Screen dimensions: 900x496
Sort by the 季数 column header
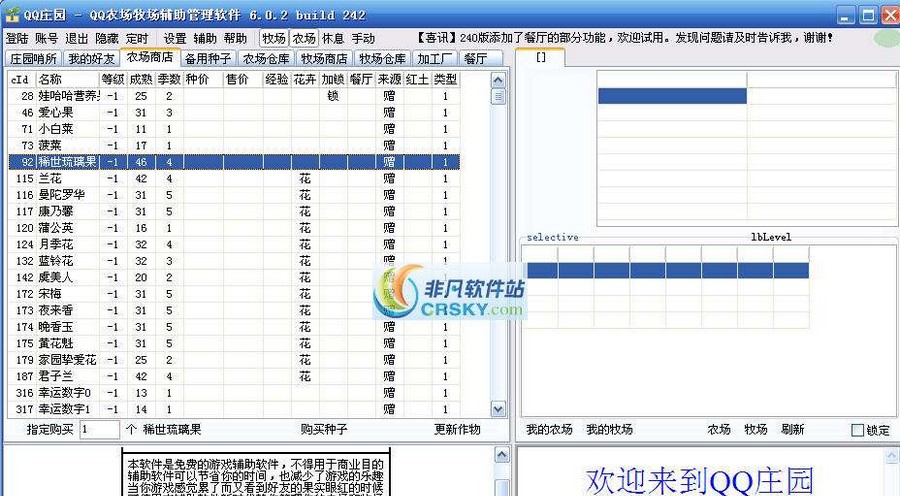pos(169,79)
